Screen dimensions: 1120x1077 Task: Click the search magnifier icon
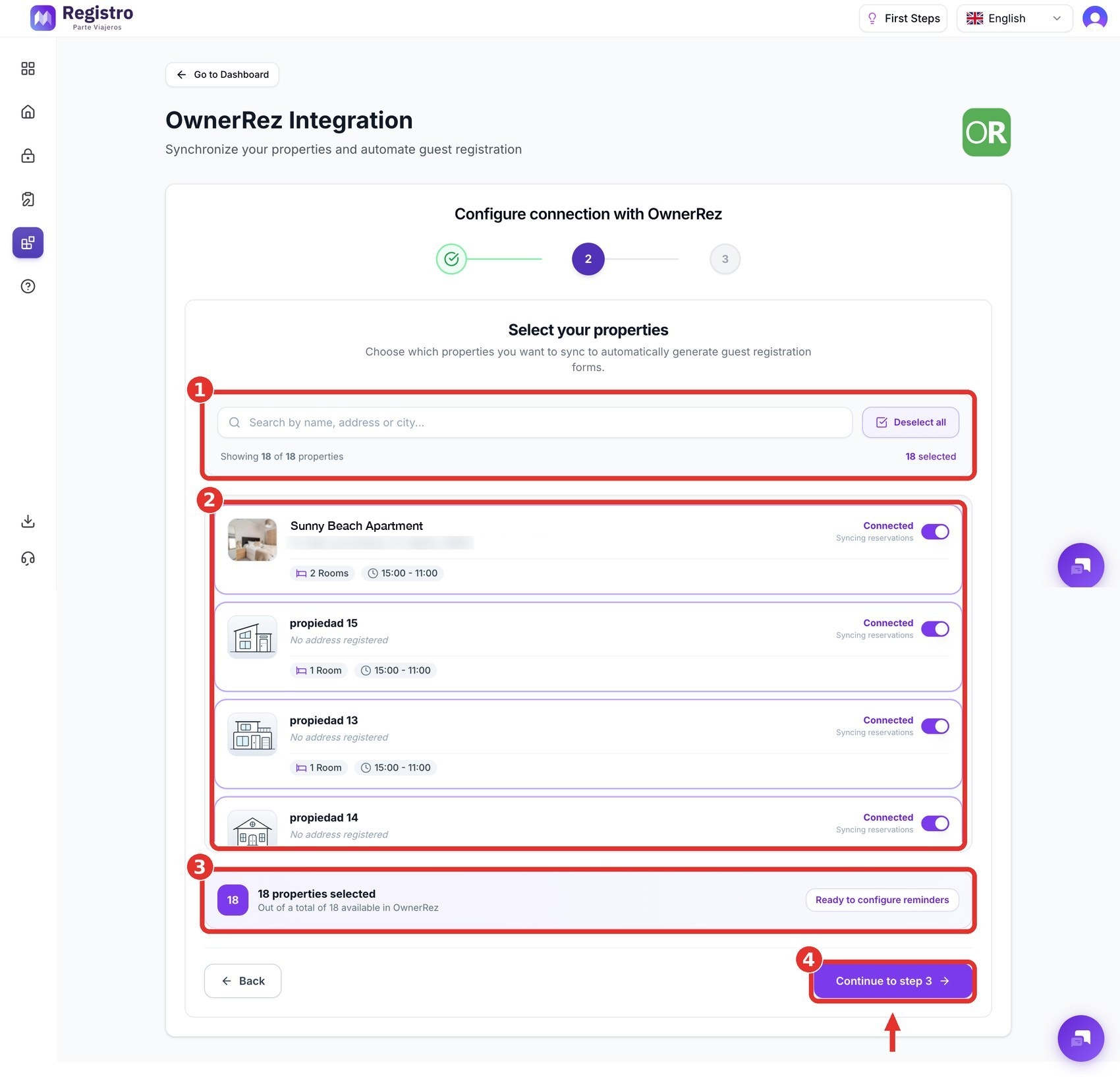(x=235, y=422)
